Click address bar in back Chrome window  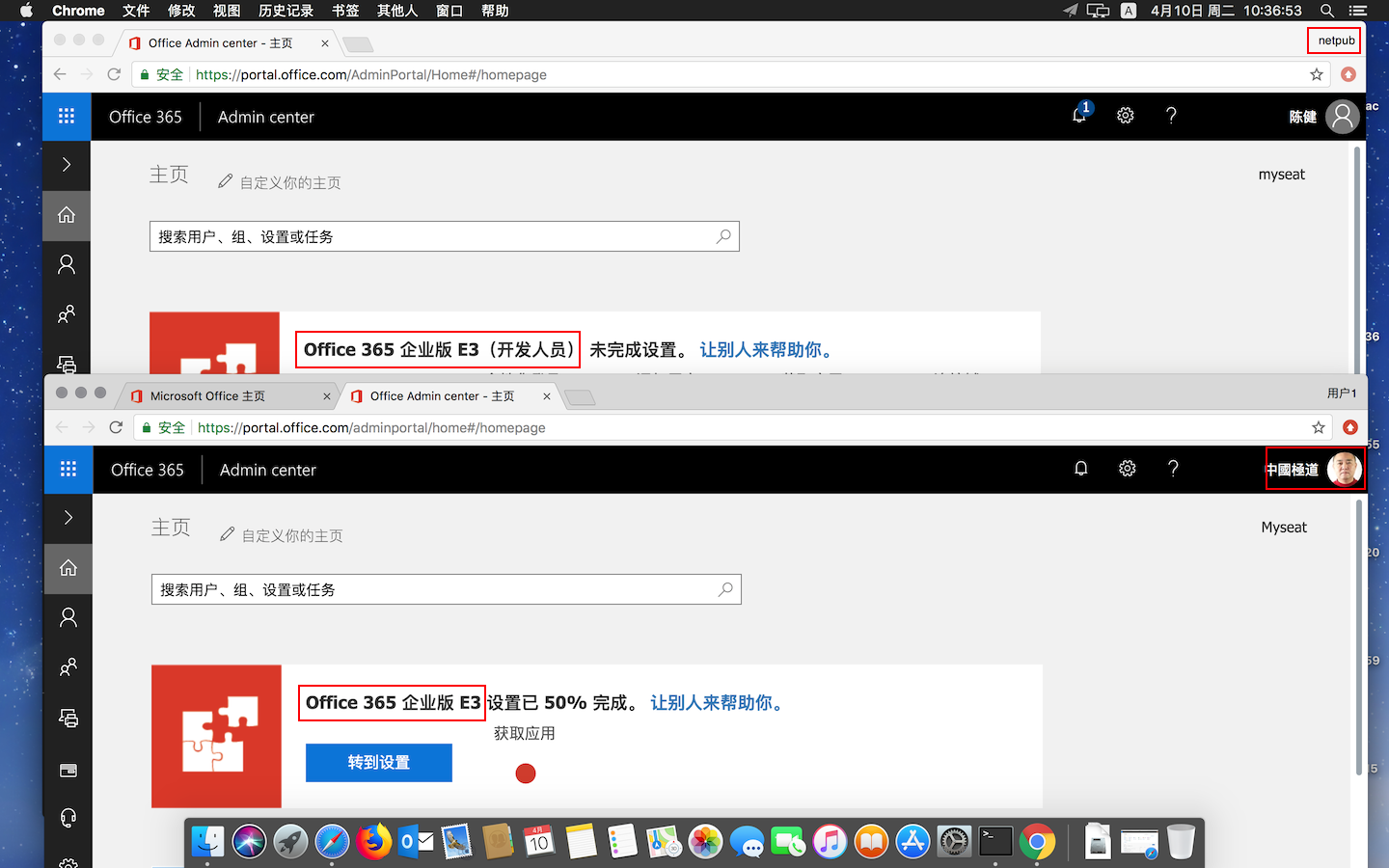(x=731, y=74)
